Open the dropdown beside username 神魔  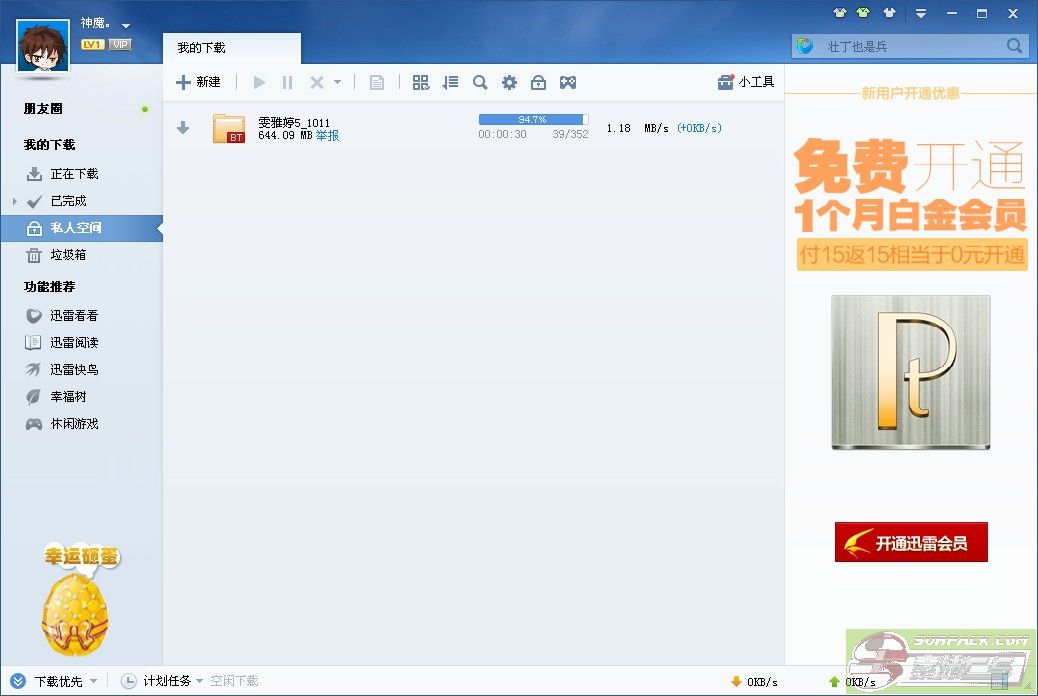[126, 26]
